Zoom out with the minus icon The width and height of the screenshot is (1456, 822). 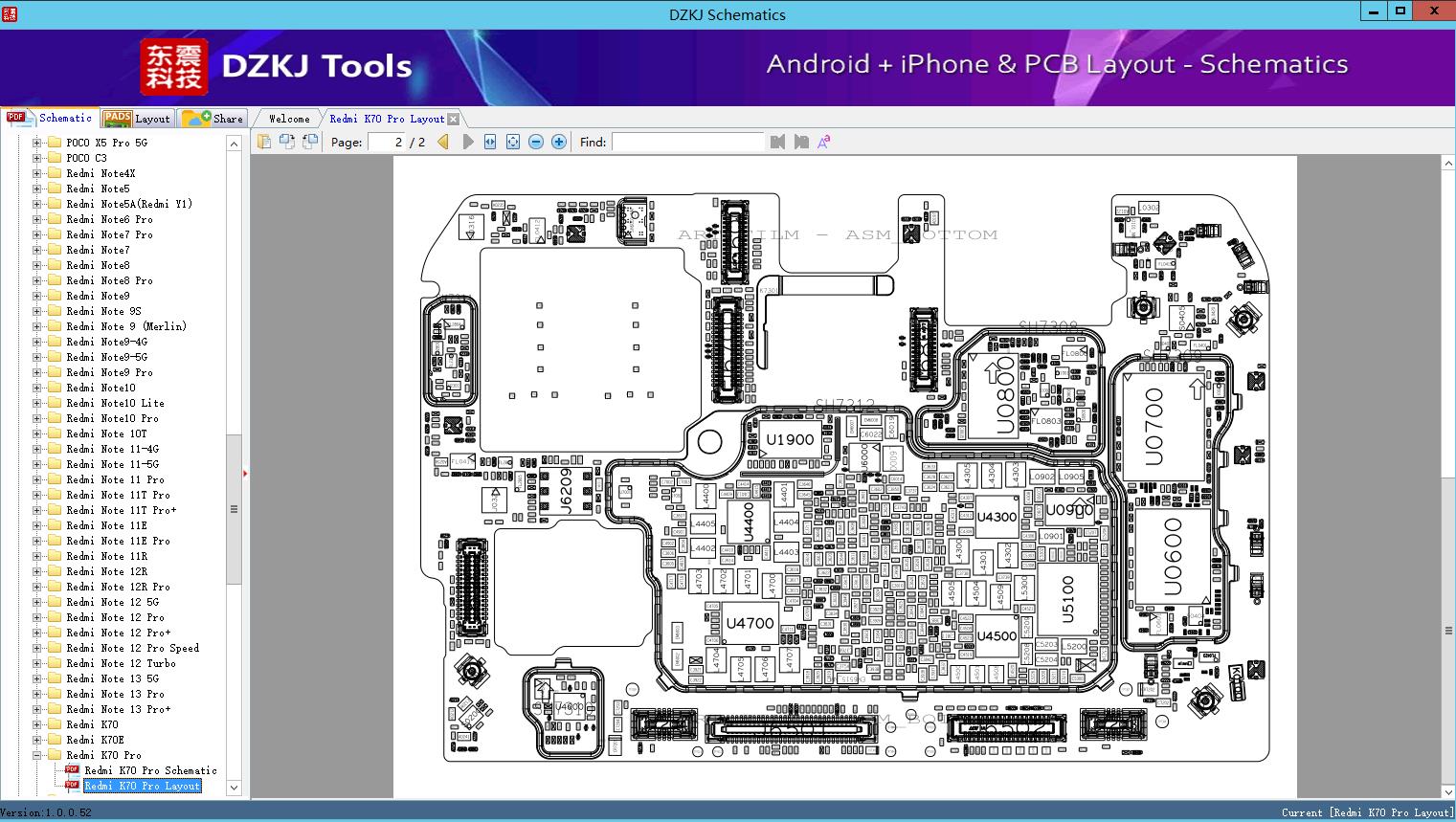pyautogui.click(x=536, y=142)
